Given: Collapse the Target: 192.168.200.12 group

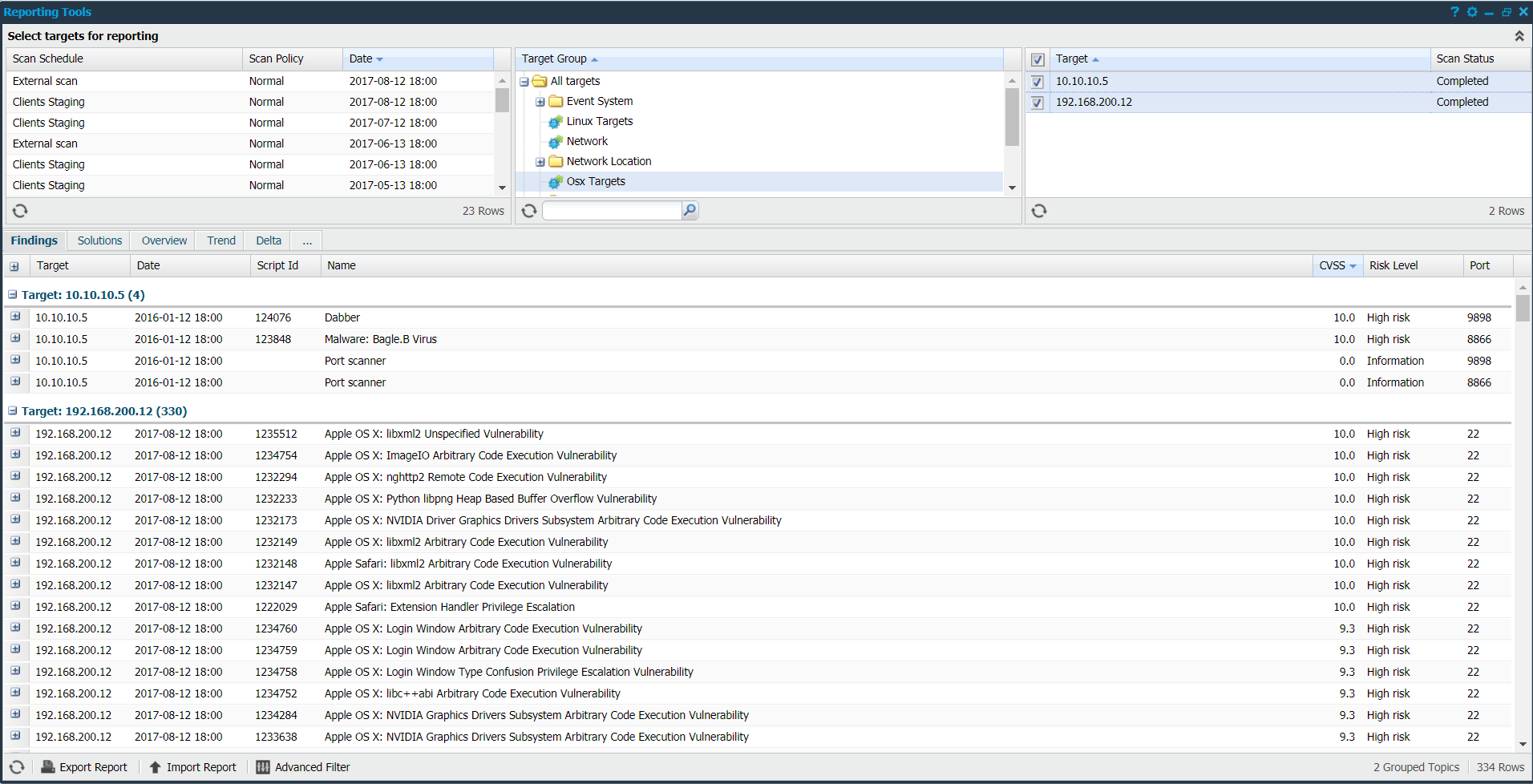Looking at the screenshot, I should pos(11,410).
